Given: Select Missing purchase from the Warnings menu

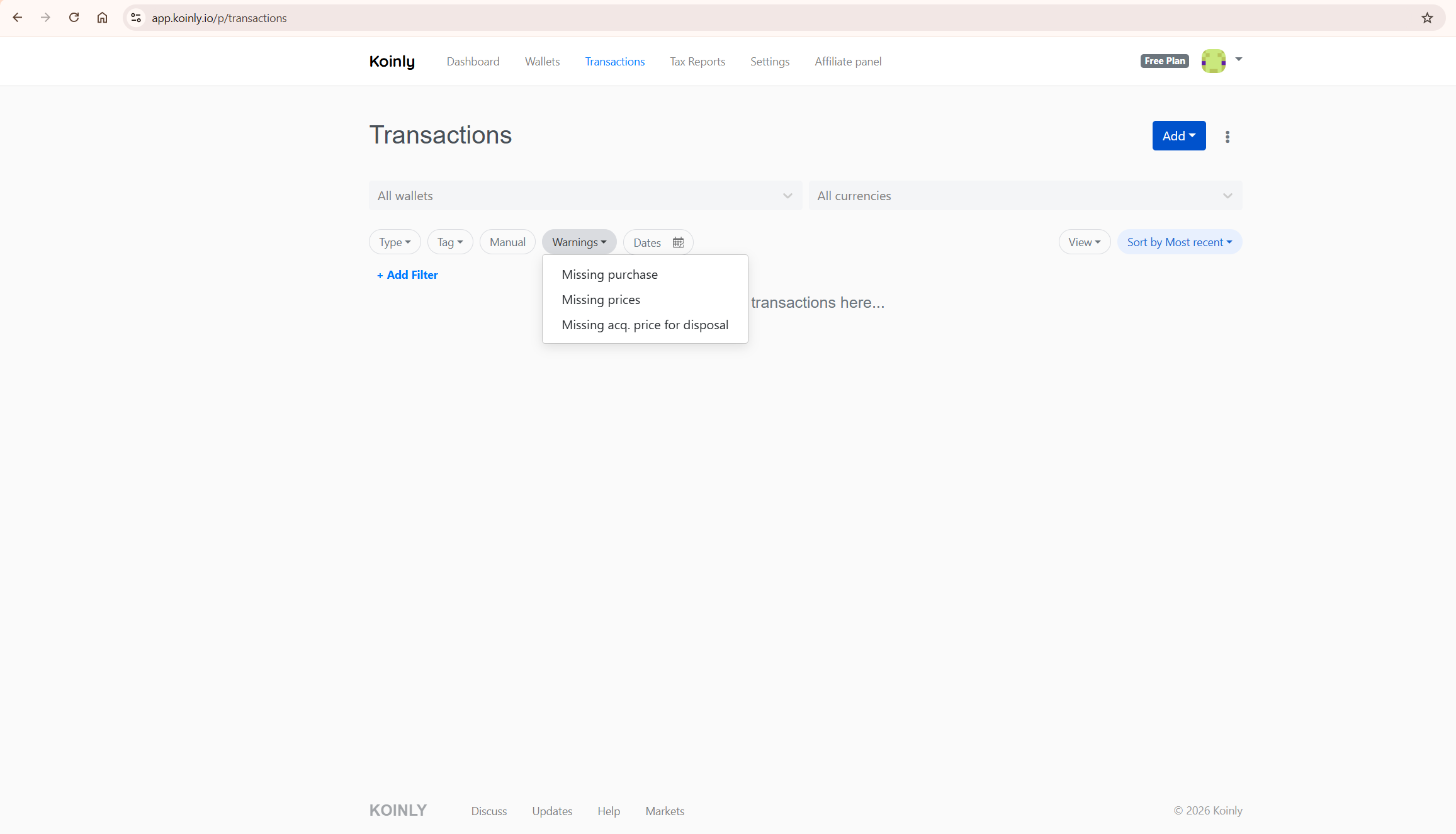Looking at the screenshot, I should click(x=609, y=274).
